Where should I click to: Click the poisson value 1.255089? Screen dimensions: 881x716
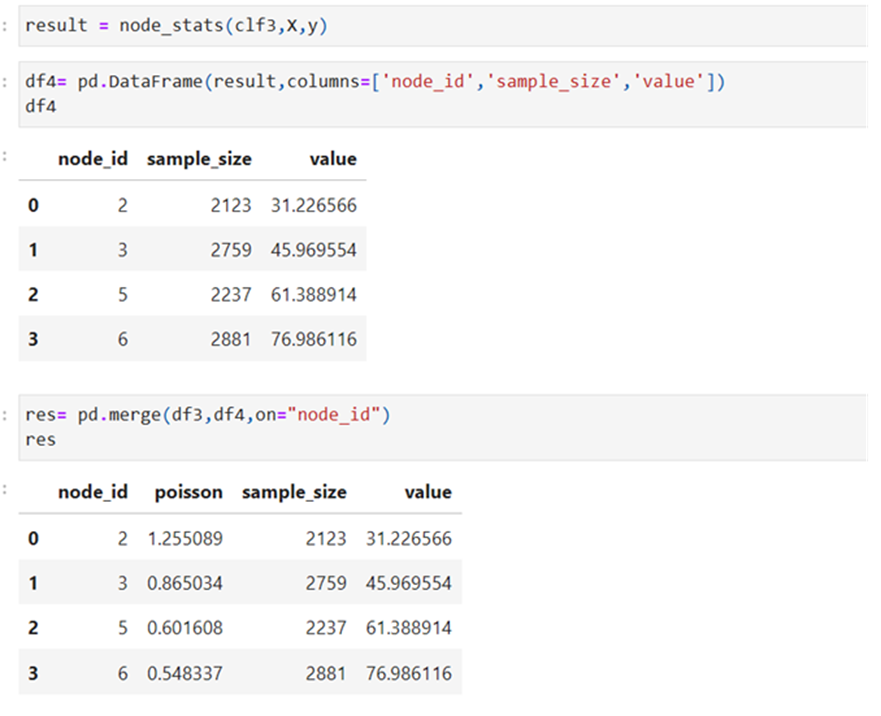click(x=188, y=539)
